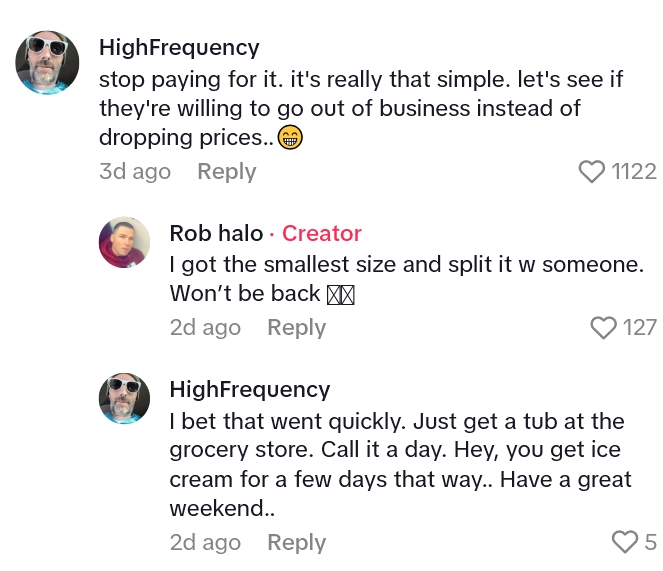The width and height of the screenshot is (663, 571).
Task: Tap the heart icon beside 1122 likes
Action: coord(592,172)
